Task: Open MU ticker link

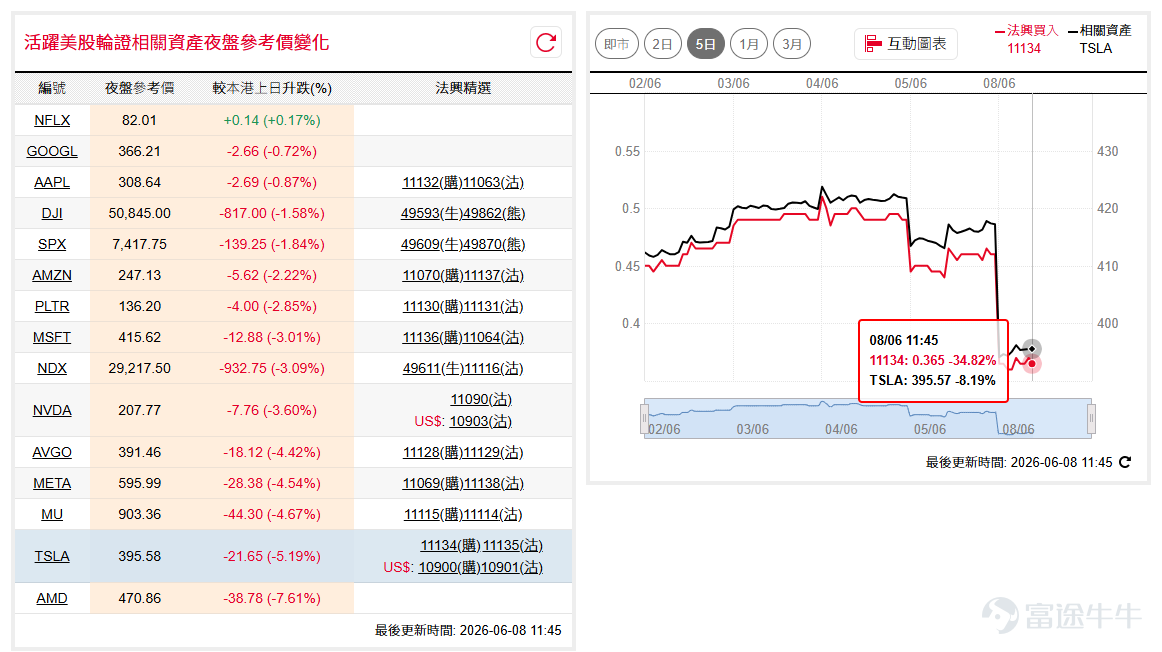Action: point(52,515)
